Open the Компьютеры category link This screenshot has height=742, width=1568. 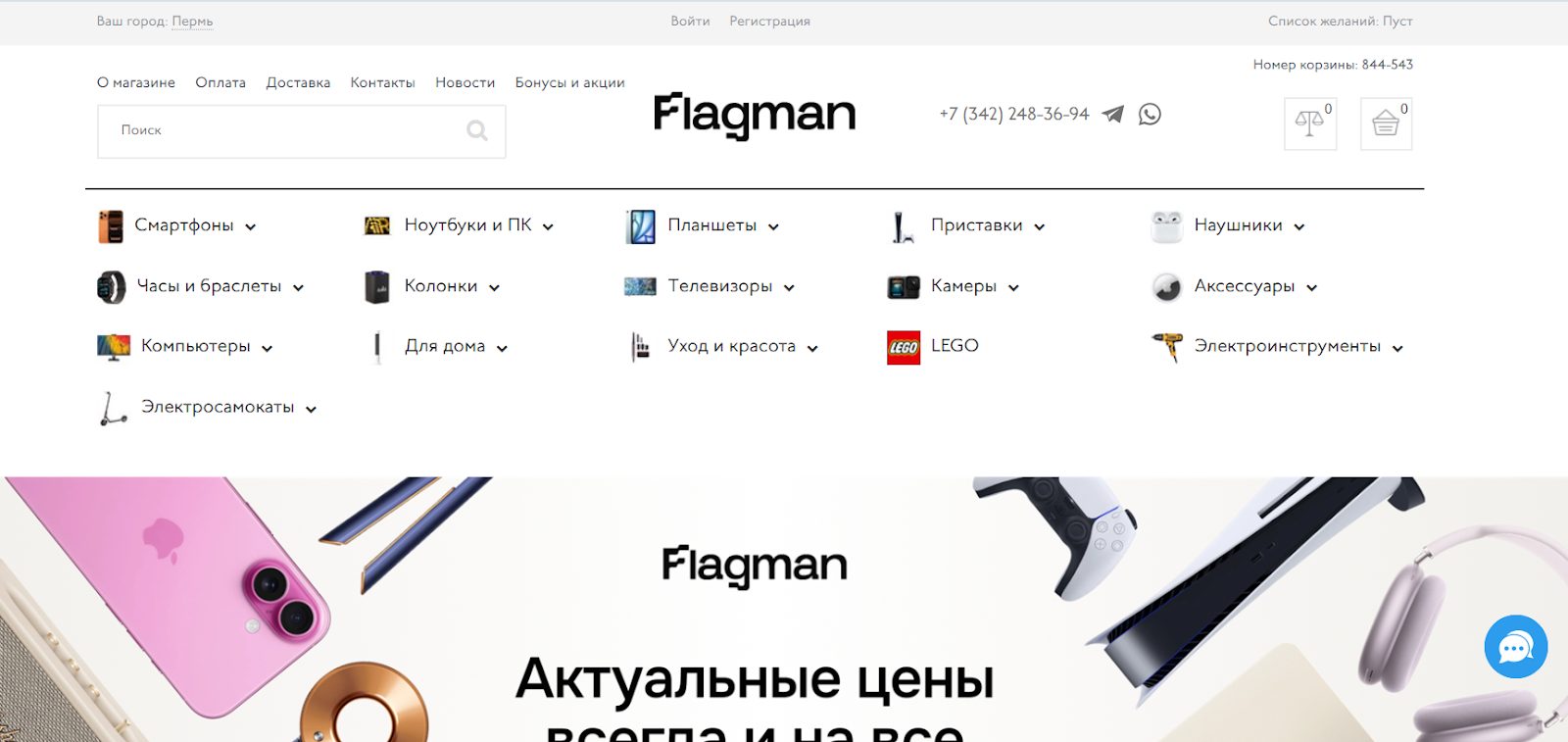pos(196,346)
